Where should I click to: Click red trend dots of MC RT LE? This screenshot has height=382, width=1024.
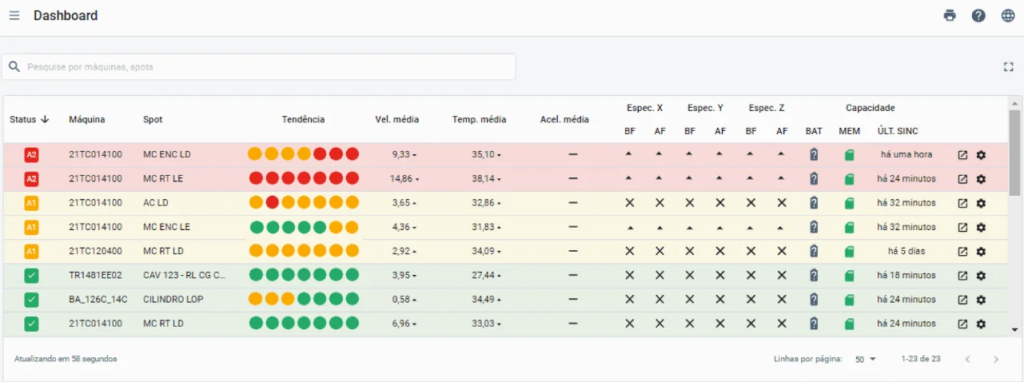[x=304, y=179]
